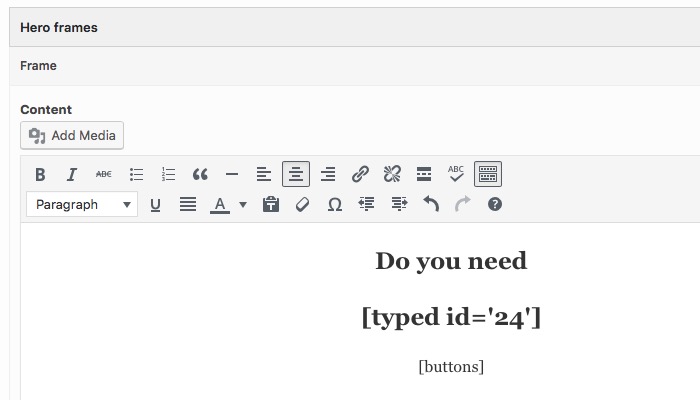Screen dimensions: 700x400
Task: Insert a bulleted list
Action: (x=136, y=174)
